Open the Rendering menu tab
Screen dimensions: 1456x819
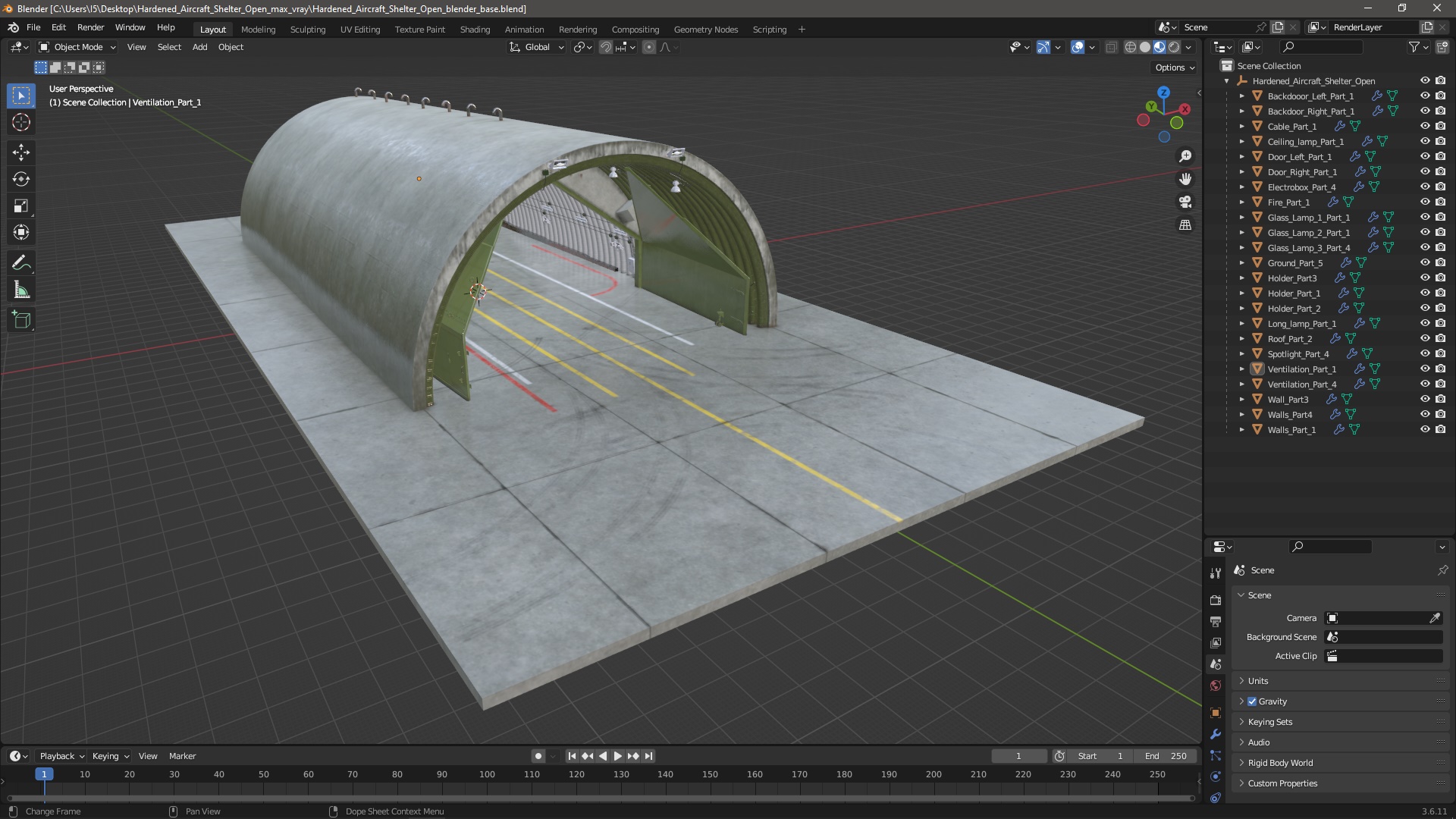[577, 29]
